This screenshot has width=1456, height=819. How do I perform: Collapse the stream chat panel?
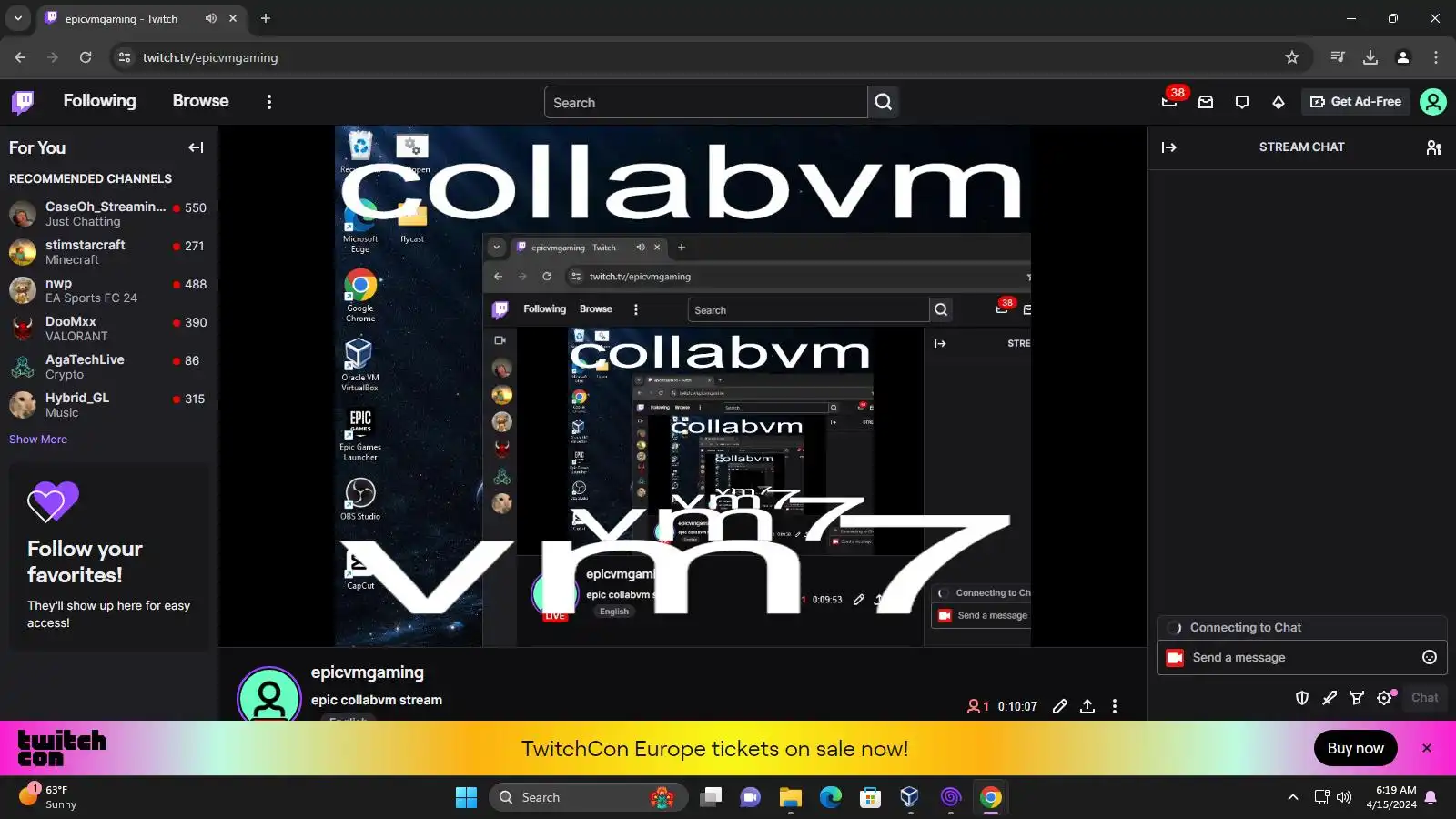point(1169,147)
